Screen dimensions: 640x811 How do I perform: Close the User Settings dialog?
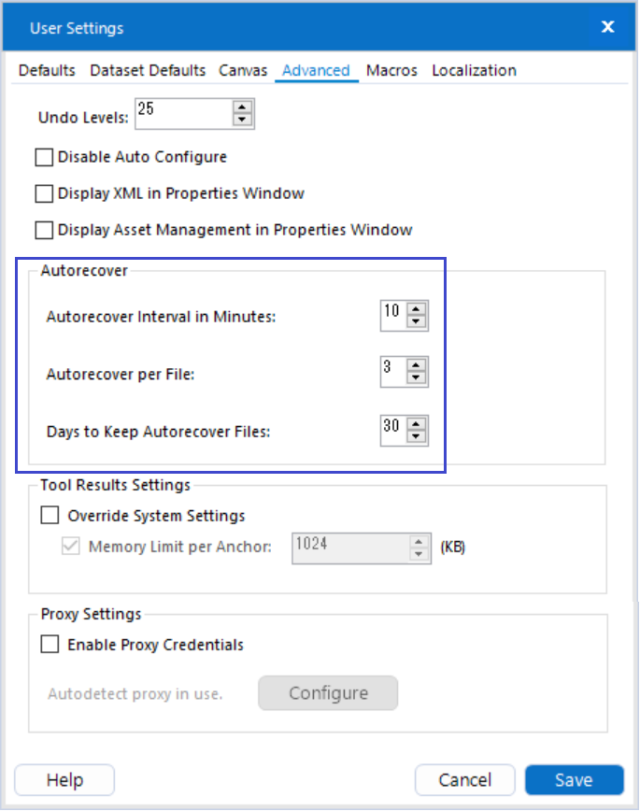click(607, 27)
